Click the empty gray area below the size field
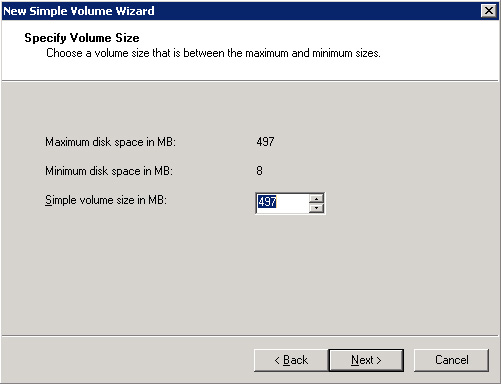The height and width of the screenshot is (384, 501). click(x=250, y=273)
